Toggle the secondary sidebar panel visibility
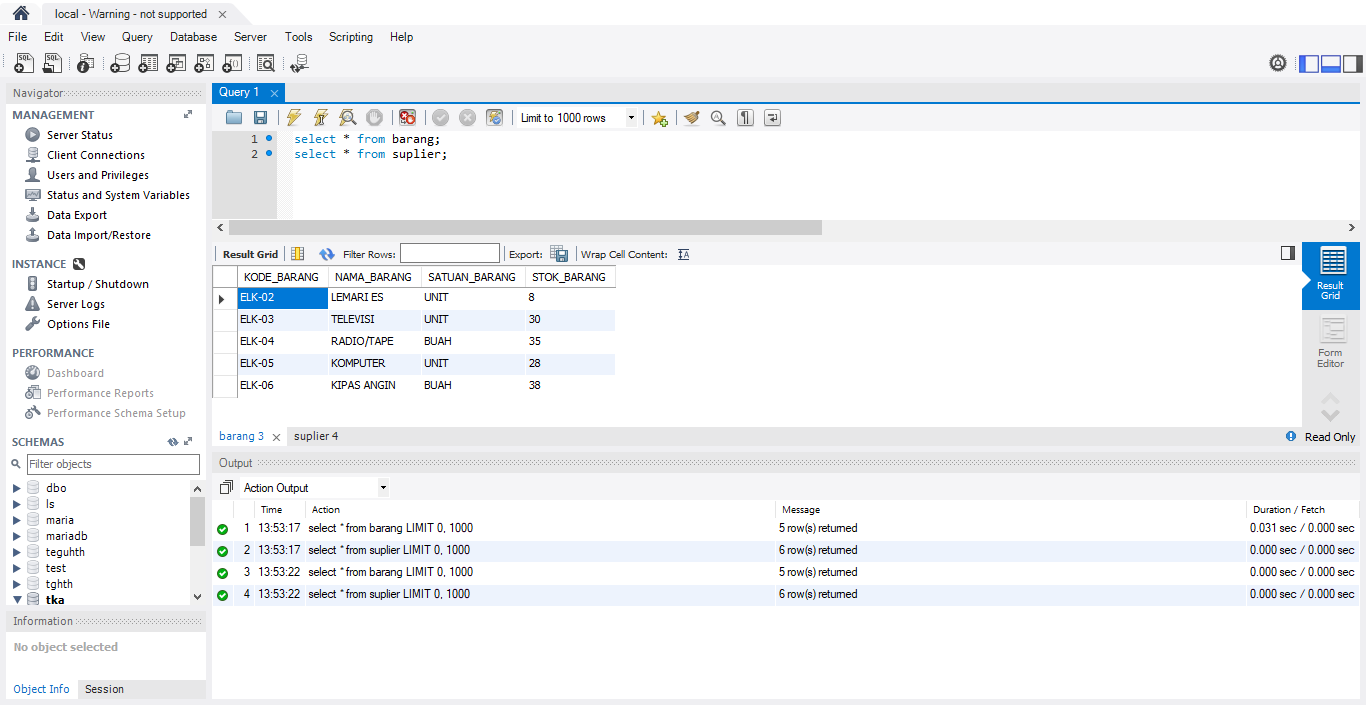This screenshot has height=705, width=1366. click(1351, 62)
